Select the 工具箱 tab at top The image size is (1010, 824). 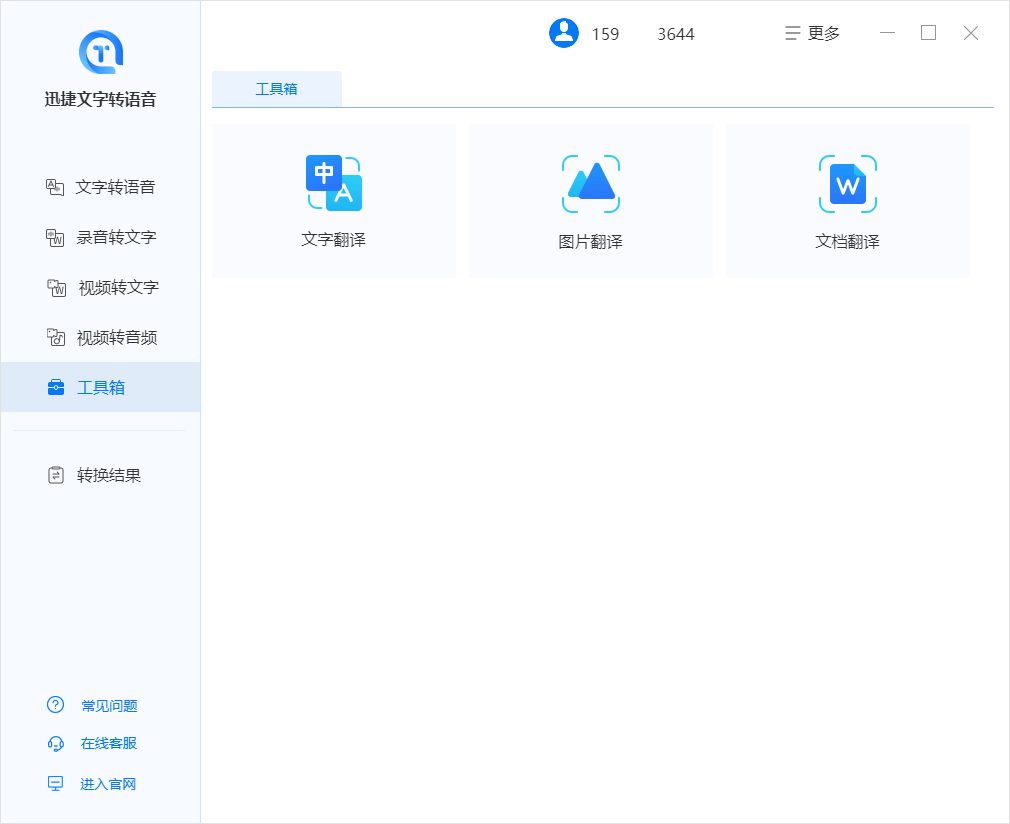[277, 89]
